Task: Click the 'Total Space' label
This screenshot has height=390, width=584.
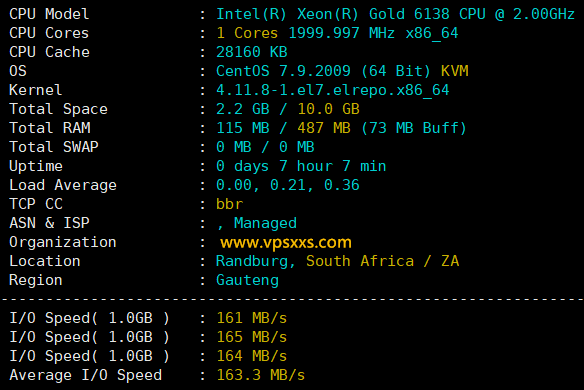Action: [x=58, y=109]
